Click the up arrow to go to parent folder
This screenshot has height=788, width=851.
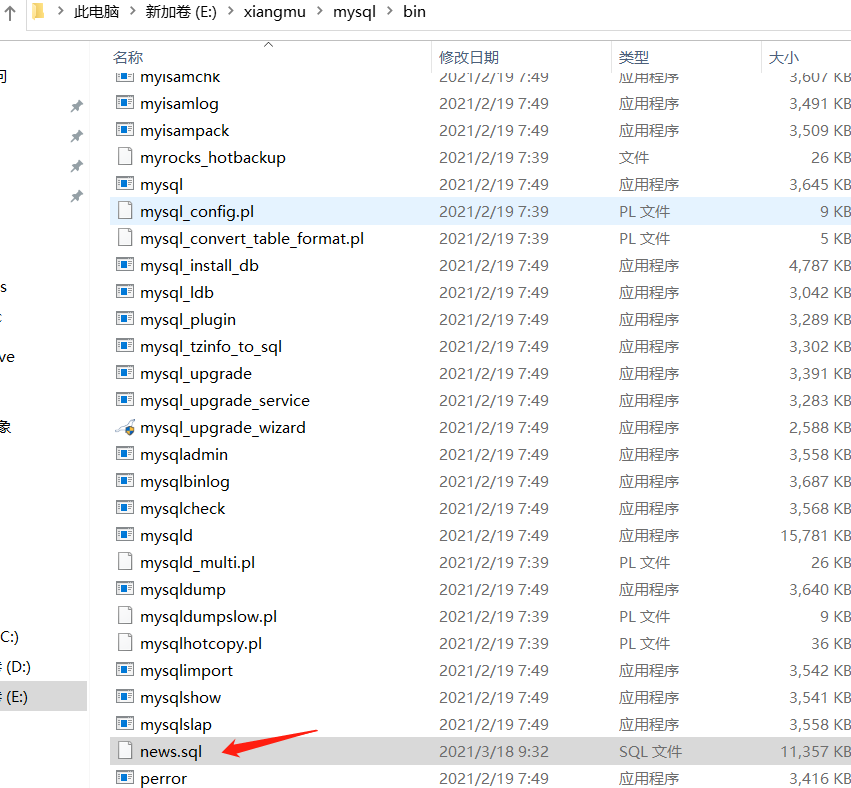[x=10, y=12]
